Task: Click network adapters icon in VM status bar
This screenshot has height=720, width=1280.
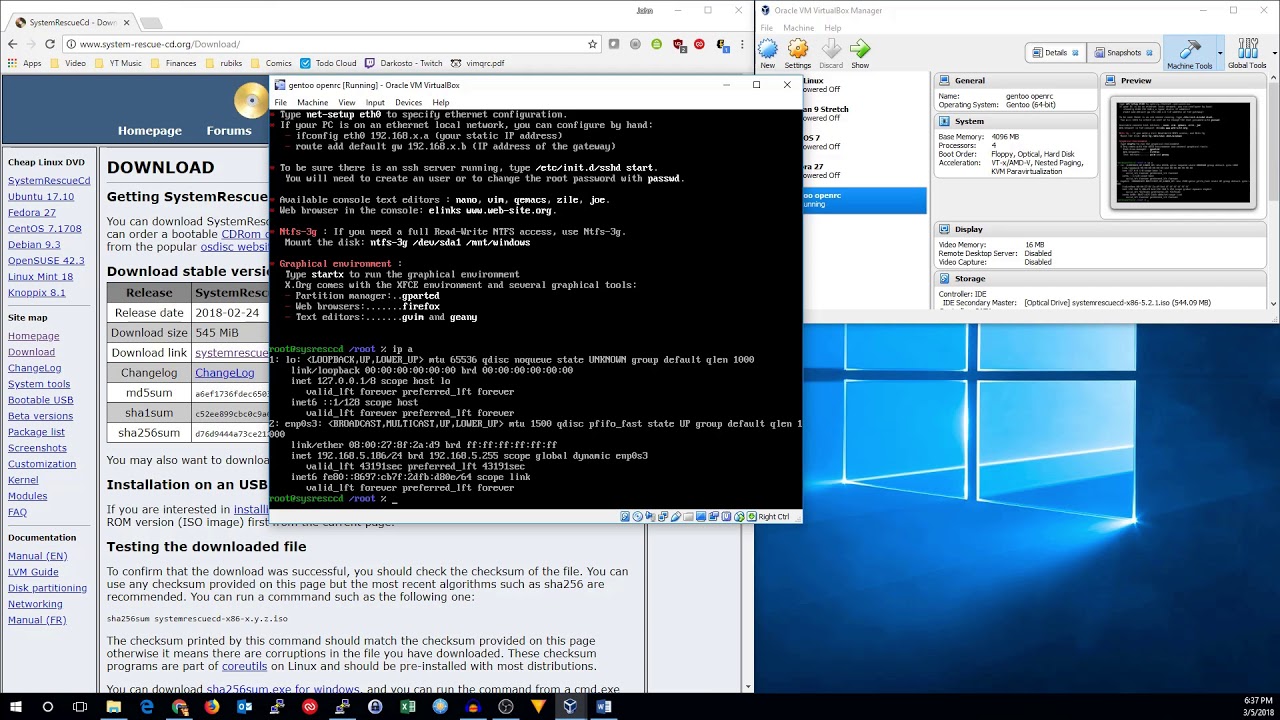Action: (x=663, y=517)
